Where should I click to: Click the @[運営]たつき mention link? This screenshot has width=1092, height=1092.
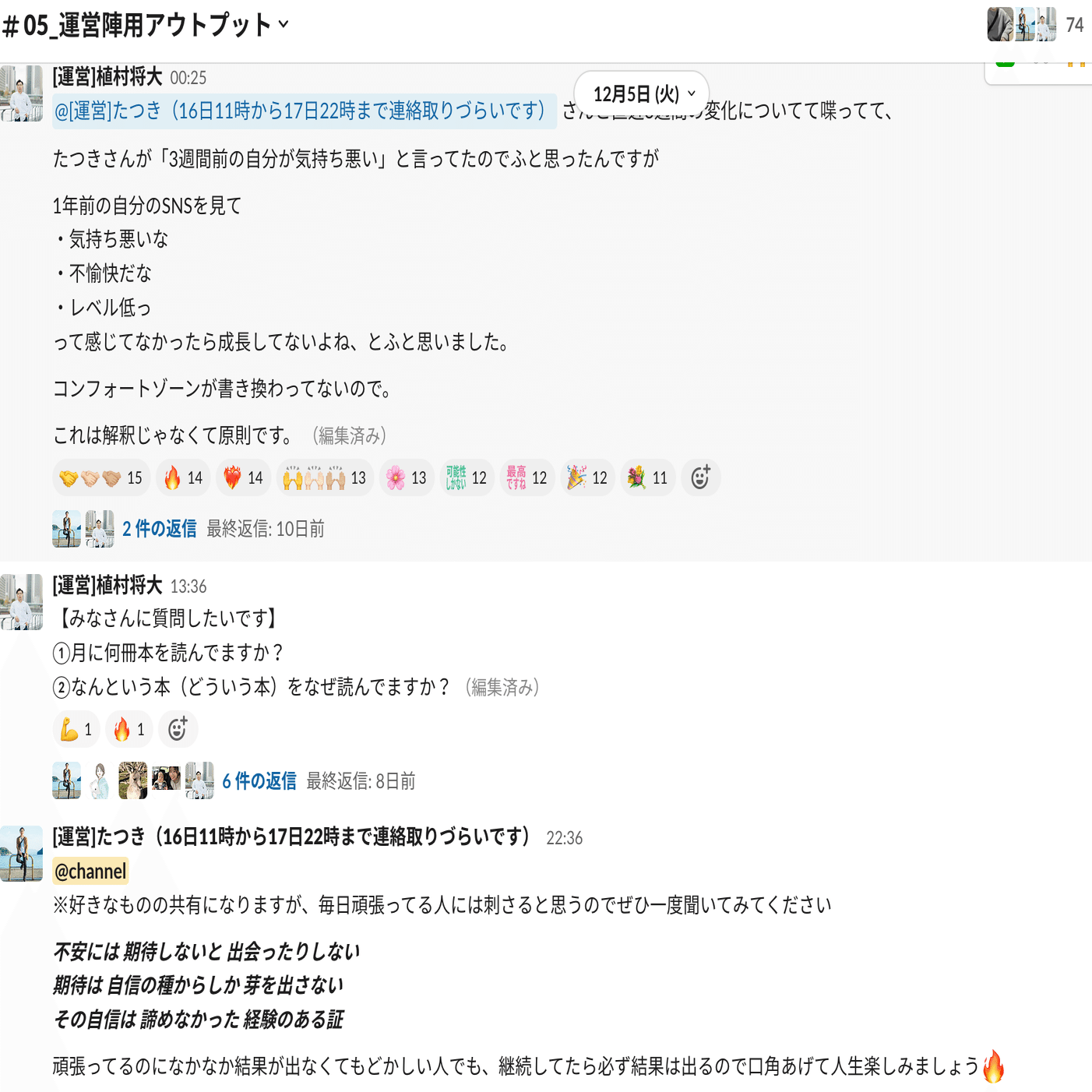coord(305,111)
